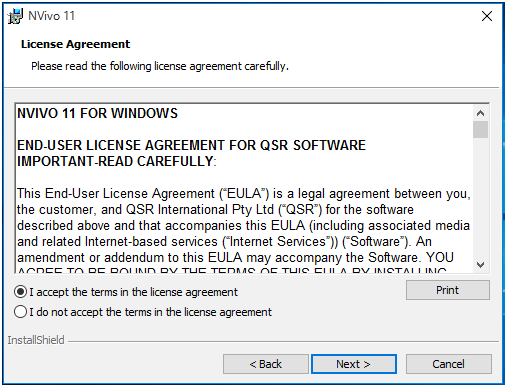Click the "NVivo 11" title bar text

[51, 16]
